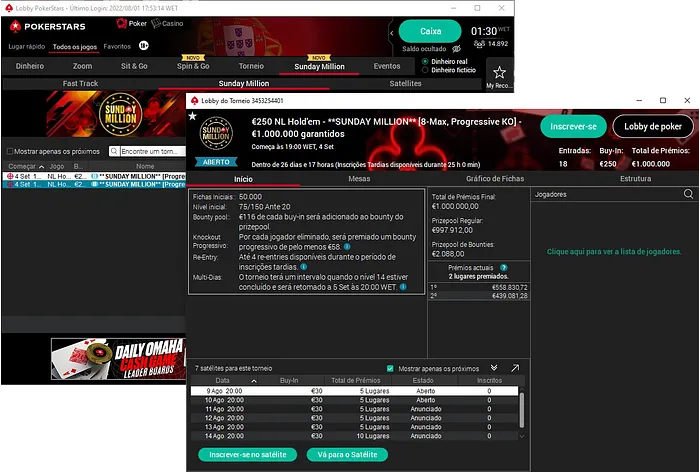Screen dimensions: 700x472
Task: Collapse the satellites panel with the double chevron
Action: pos(494,368)
